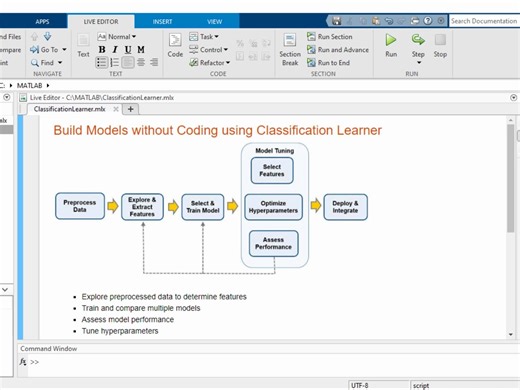Click the Paste icon in quick access toolbar

click(376, 21)
